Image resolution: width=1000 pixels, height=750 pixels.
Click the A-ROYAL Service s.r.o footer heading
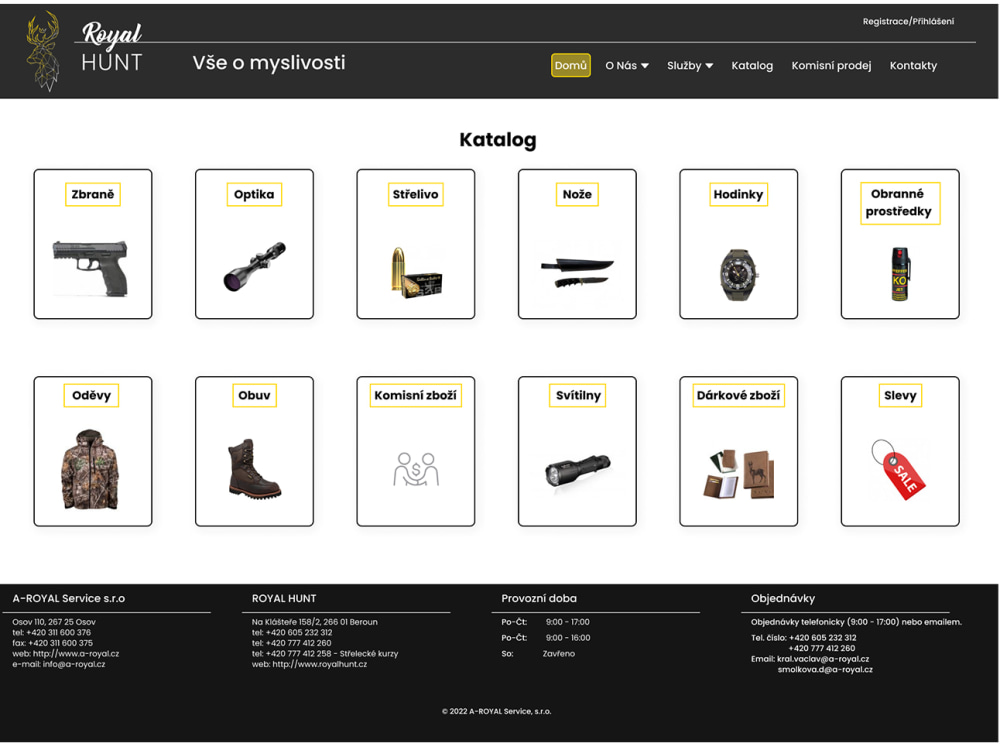(x=69, y=599)
